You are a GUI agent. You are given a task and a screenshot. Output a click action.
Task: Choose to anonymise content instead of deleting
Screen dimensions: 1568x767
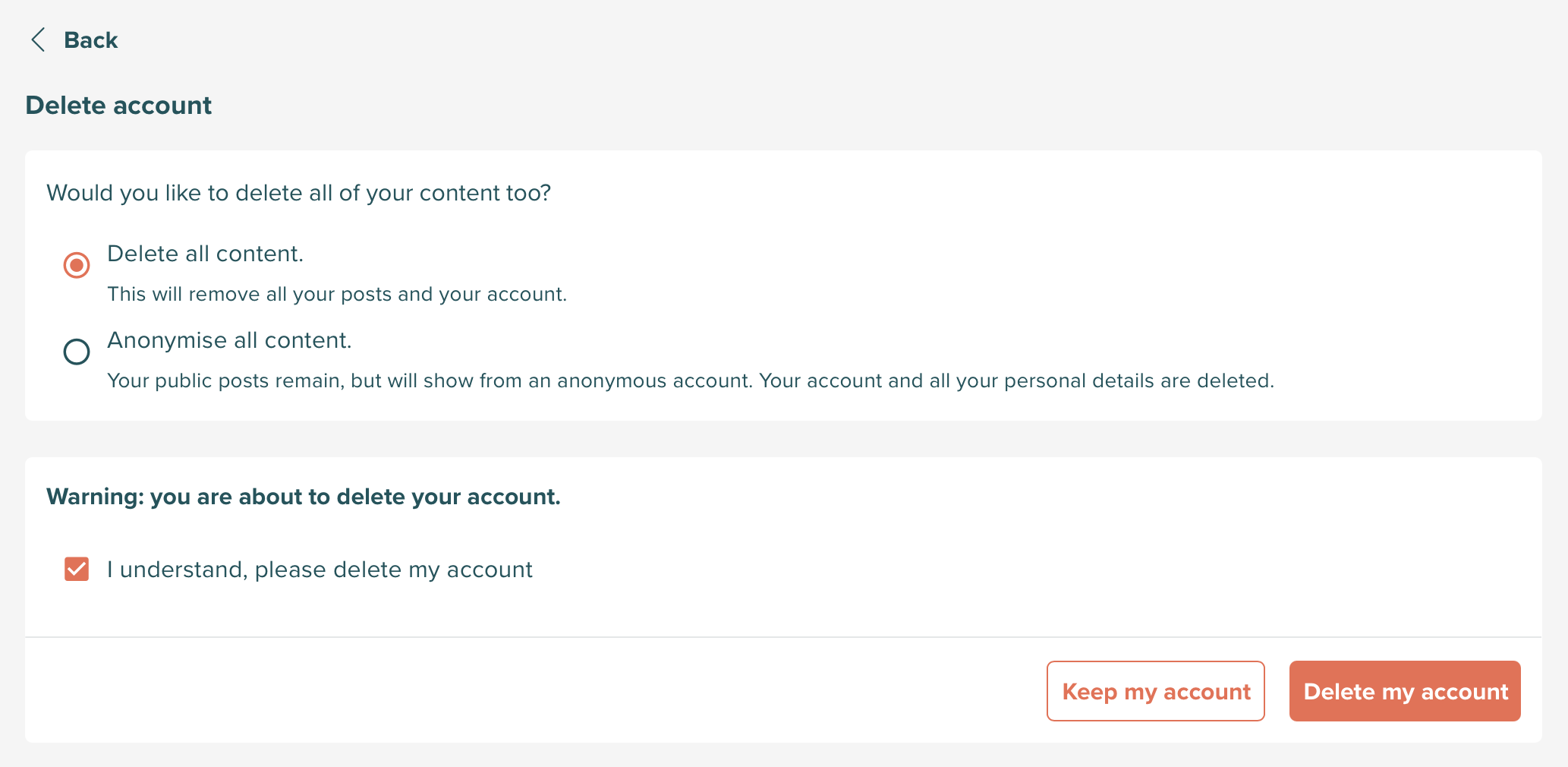(76, 352)
